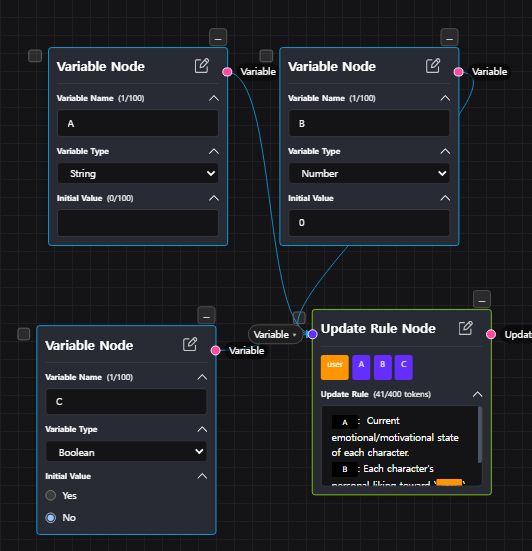Viewport: 532px width, 551px height.
Task: Collapse Variable Name section of node A
Action: point(214,98)
